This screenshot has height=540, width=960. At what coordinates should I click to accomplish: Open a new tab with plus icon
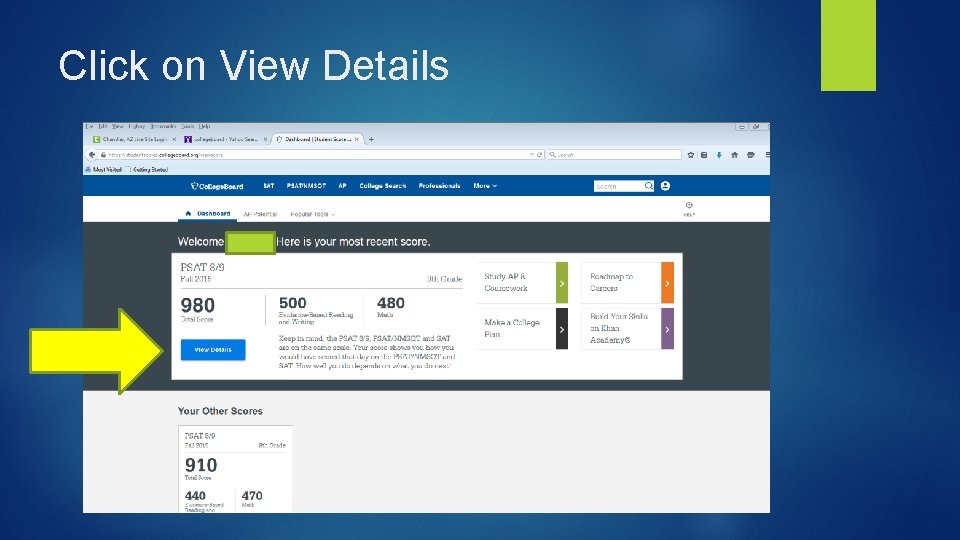(x=371, y=140)
